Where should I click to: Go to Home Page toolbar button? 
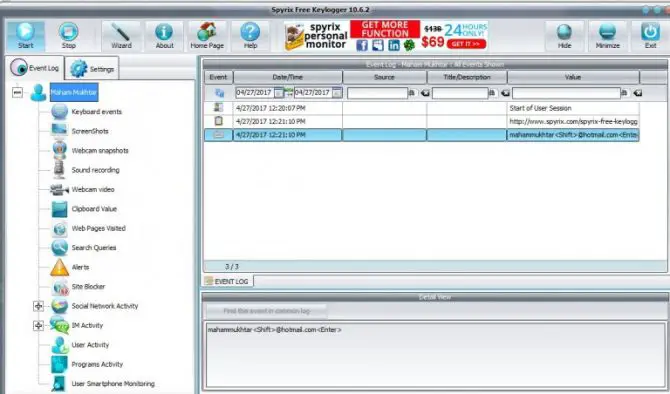(x=207, y=36)
